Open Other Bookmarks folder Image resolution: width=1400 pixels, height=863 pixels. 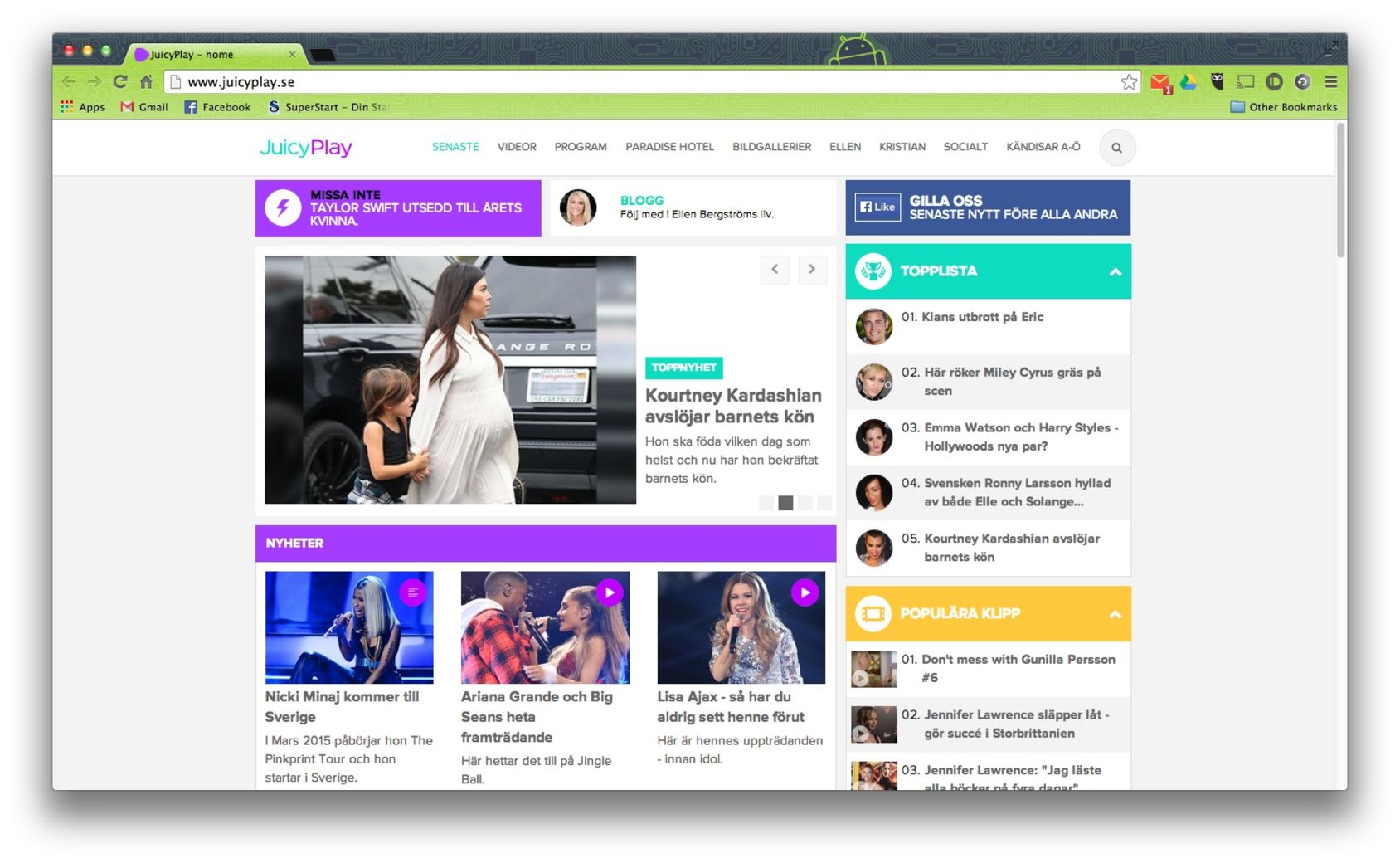point(1283,106)
